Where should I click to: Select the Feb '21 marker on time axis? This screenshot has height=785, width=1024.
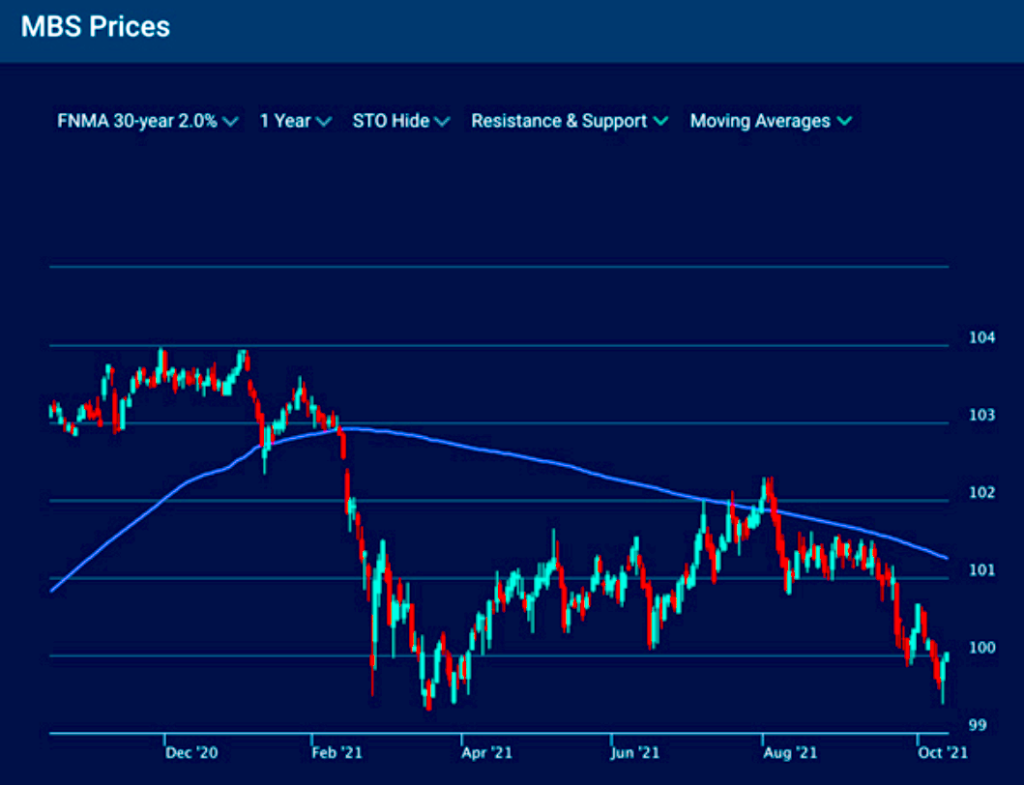pyautogui.click(x=339, y=752)
